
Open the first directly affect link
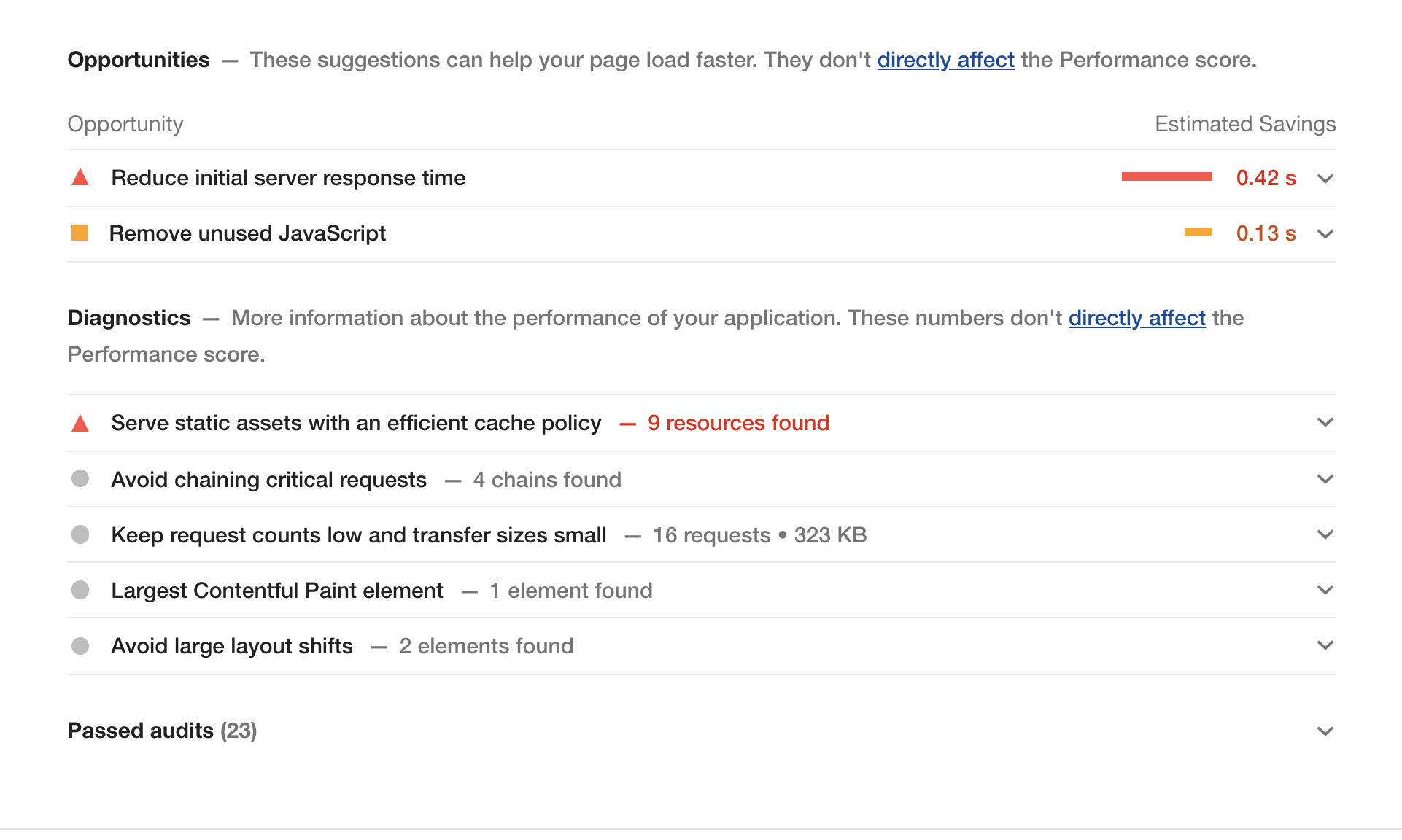945,60
